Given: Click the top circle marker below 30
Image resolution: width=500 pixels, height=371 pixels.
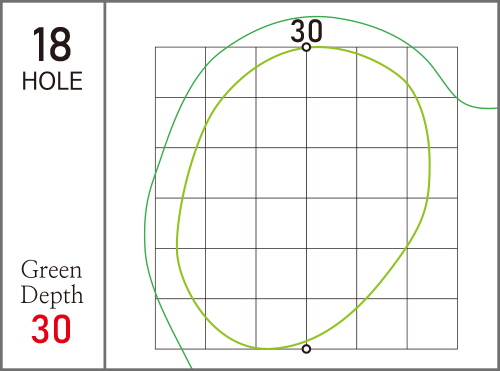Looking at the screenshot, I should [306, 47].
